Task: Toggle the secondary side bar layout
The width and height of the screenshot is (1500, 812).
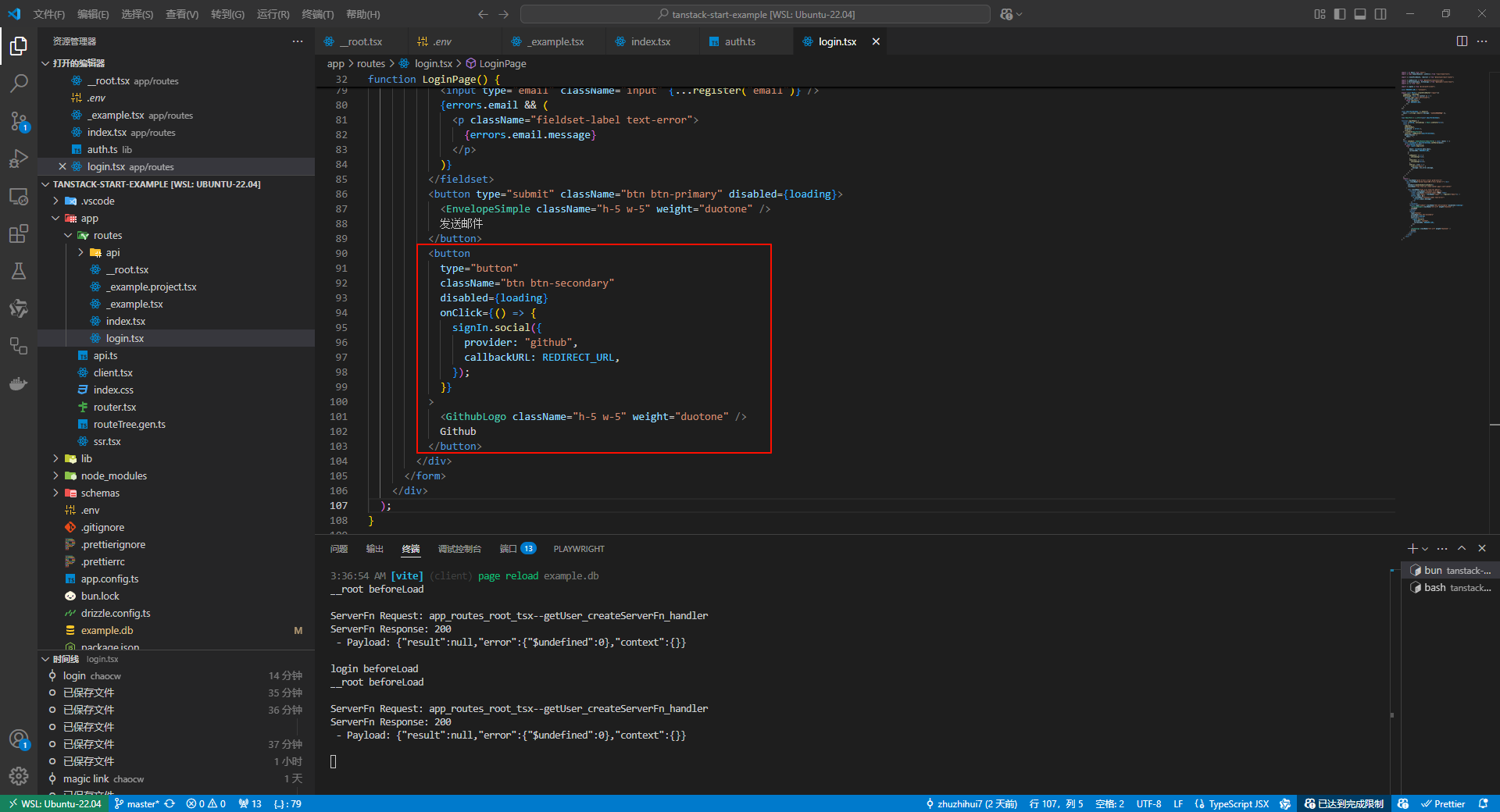Action: pyautogui.click(x=1380, y=14)
